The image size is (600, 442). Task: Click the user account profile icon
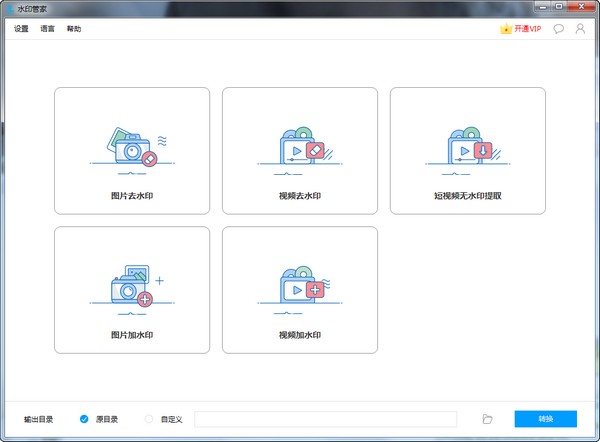click(579, 29)
